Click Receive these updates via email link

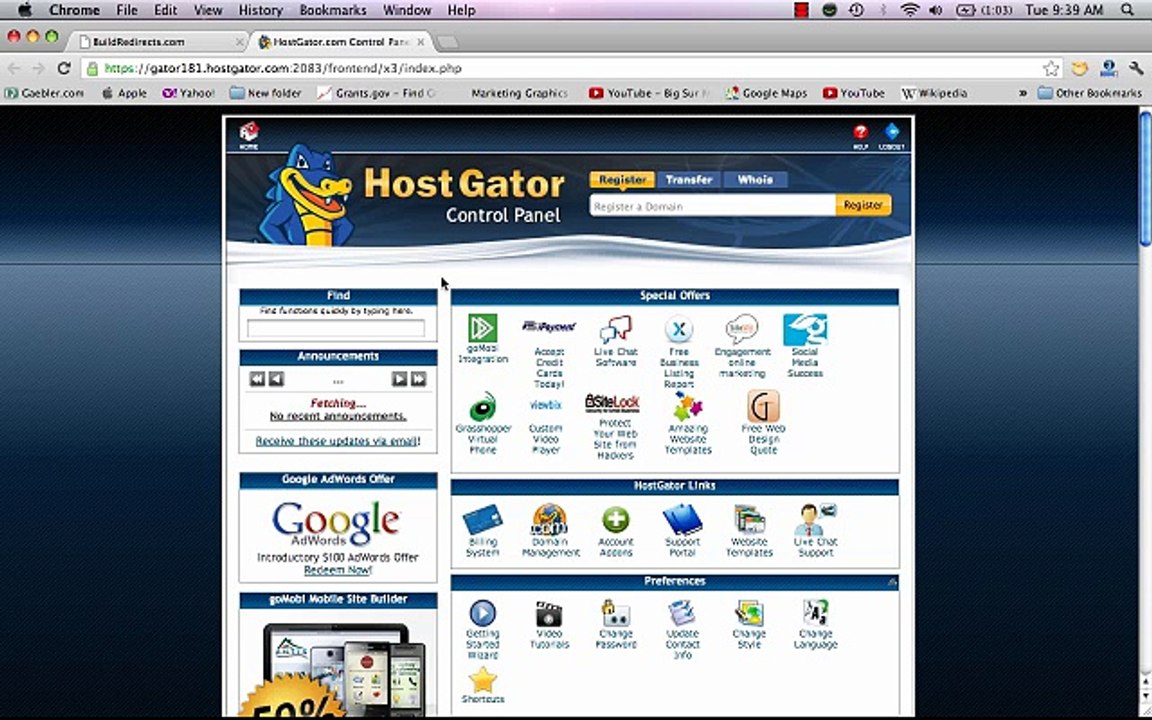336,441
